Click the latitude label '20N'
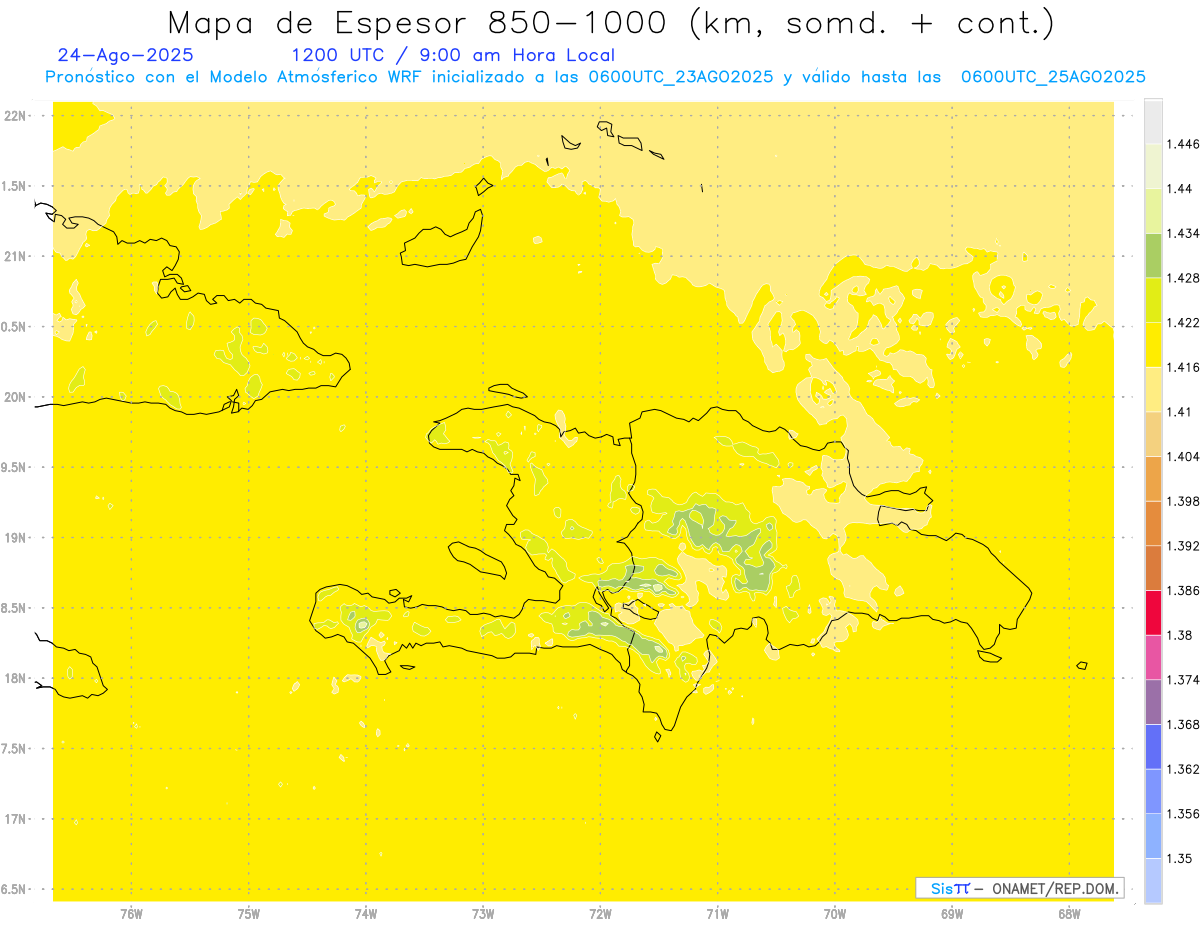Screen dimensions: 1200x927 [16, 397]
